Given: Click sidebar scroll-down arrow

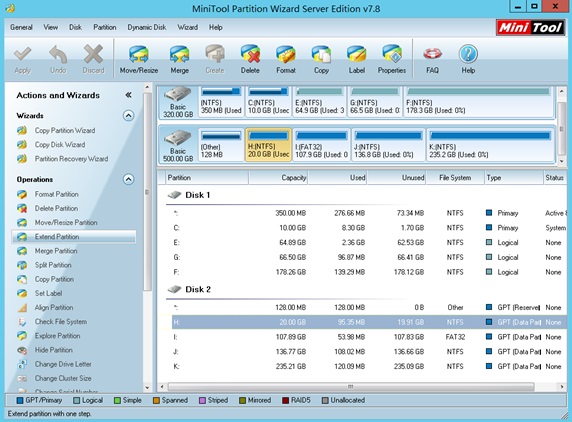Looking at the screenshot, I should 147,387.
